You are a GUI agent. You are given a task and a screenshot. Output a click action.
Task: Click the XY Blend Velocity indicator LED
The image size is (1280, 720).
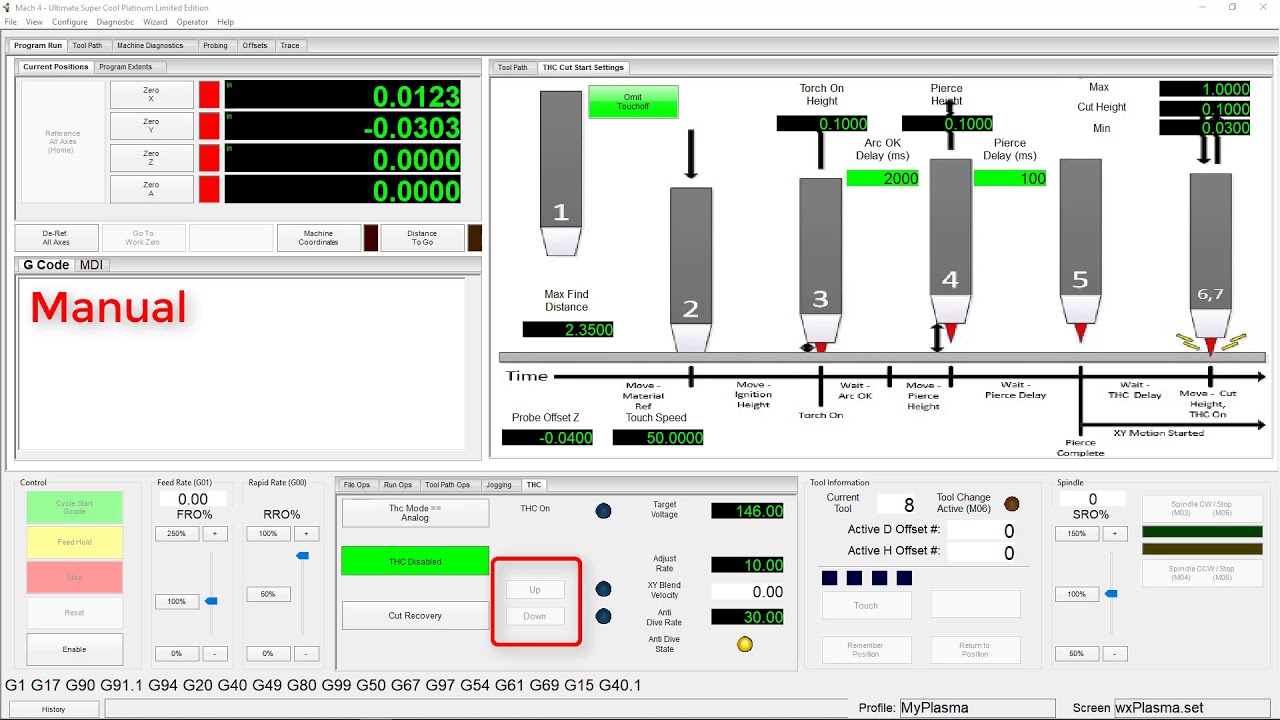[x=603, y=590]
